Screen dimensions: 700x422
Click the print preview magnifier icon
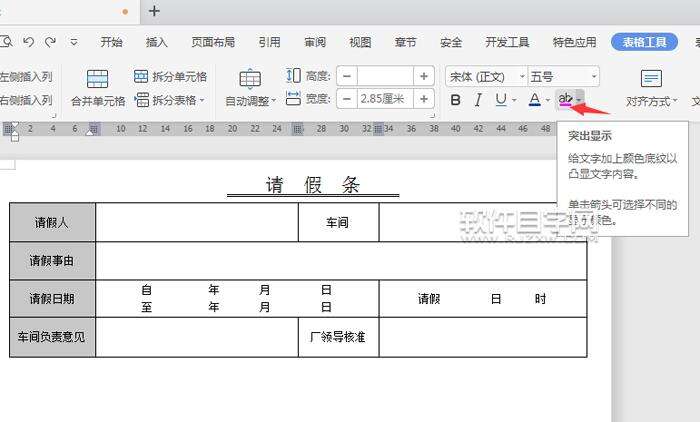pyautogui.click(x=6, y=42)
